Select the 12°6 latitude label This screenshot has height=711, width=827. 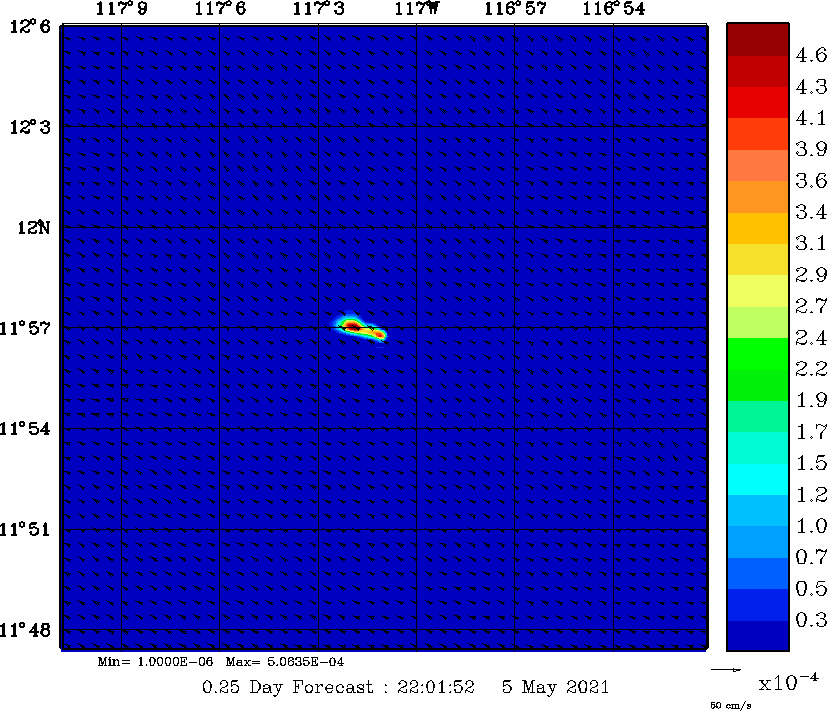coord(30,26)
